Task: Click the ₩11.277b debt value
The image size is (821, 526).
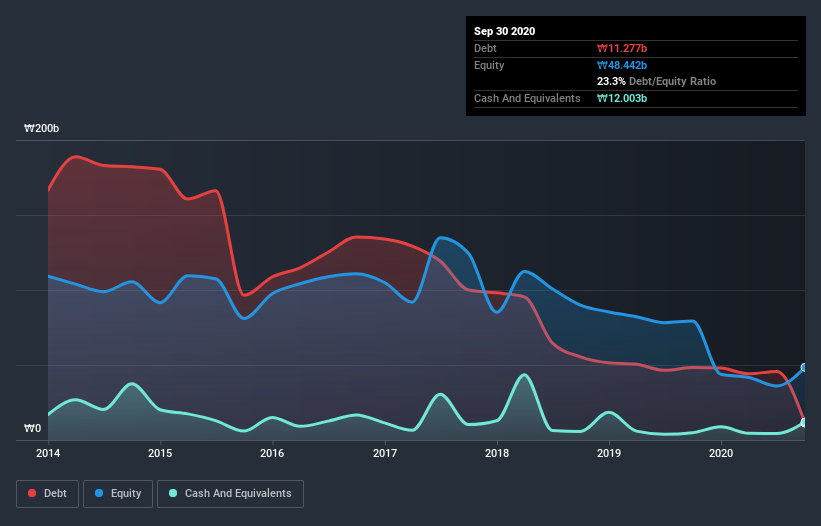Action: (x=622, y=49)
